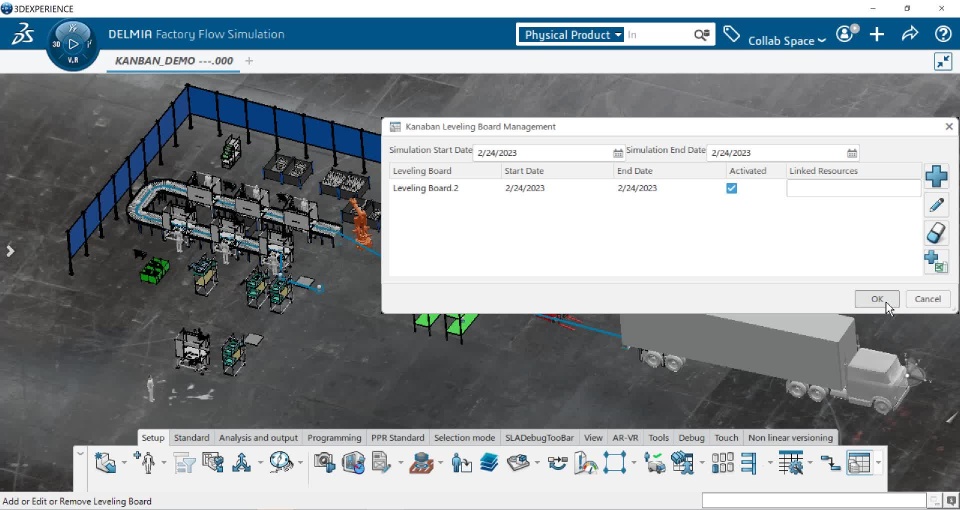The width and height of the screenshot is (960, 510).
Task: Open the PPR Standard tab
Action: pyautogui.click(x=397, y=438)
